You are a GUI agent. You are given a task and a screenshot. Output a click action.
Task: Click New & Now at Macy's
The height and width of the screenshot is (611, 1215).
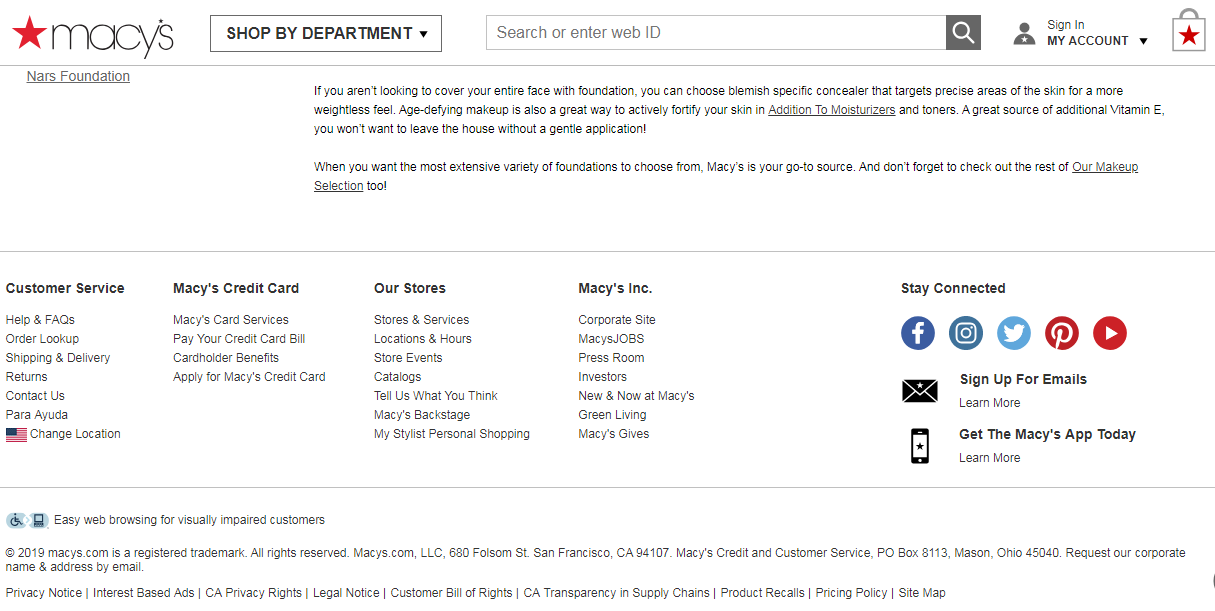pos(636,396)
